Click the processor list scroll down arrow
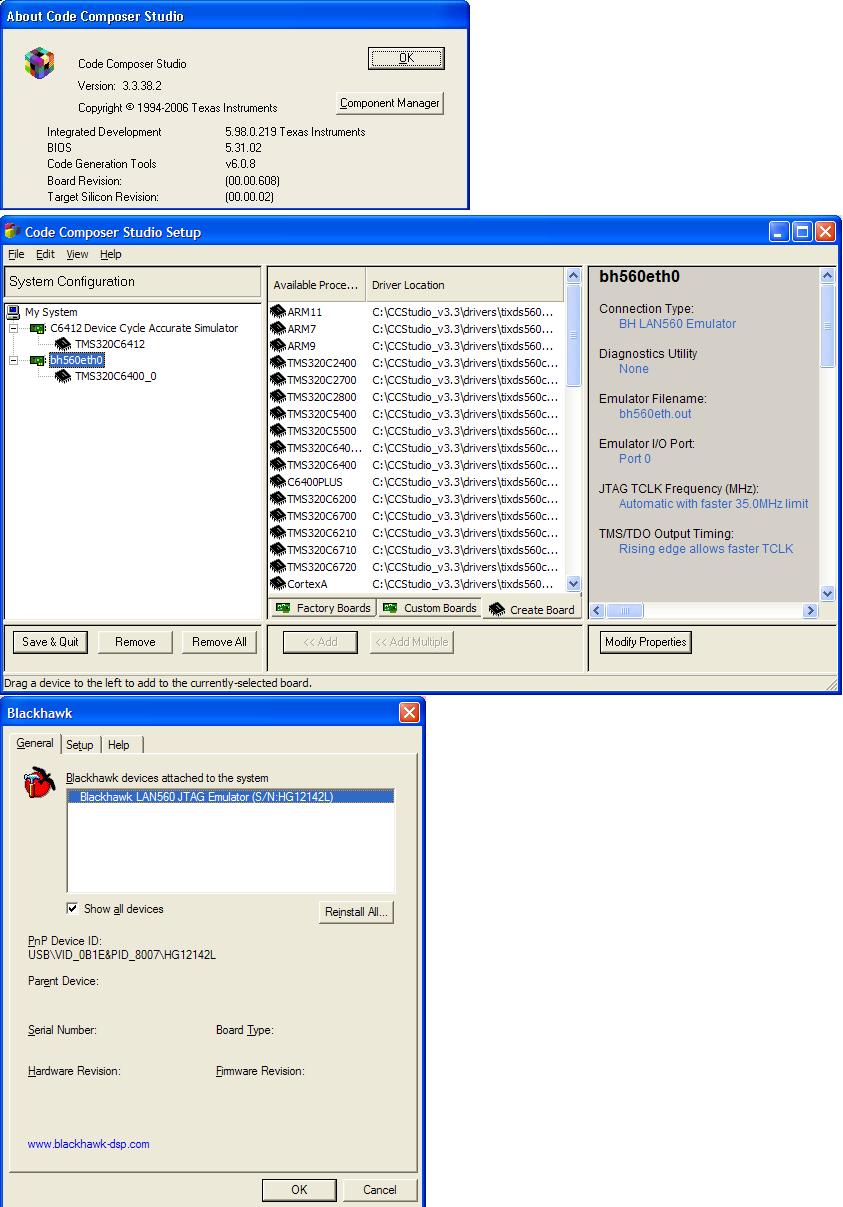This screenshot has height=1207, width=843. click(573, 584)
